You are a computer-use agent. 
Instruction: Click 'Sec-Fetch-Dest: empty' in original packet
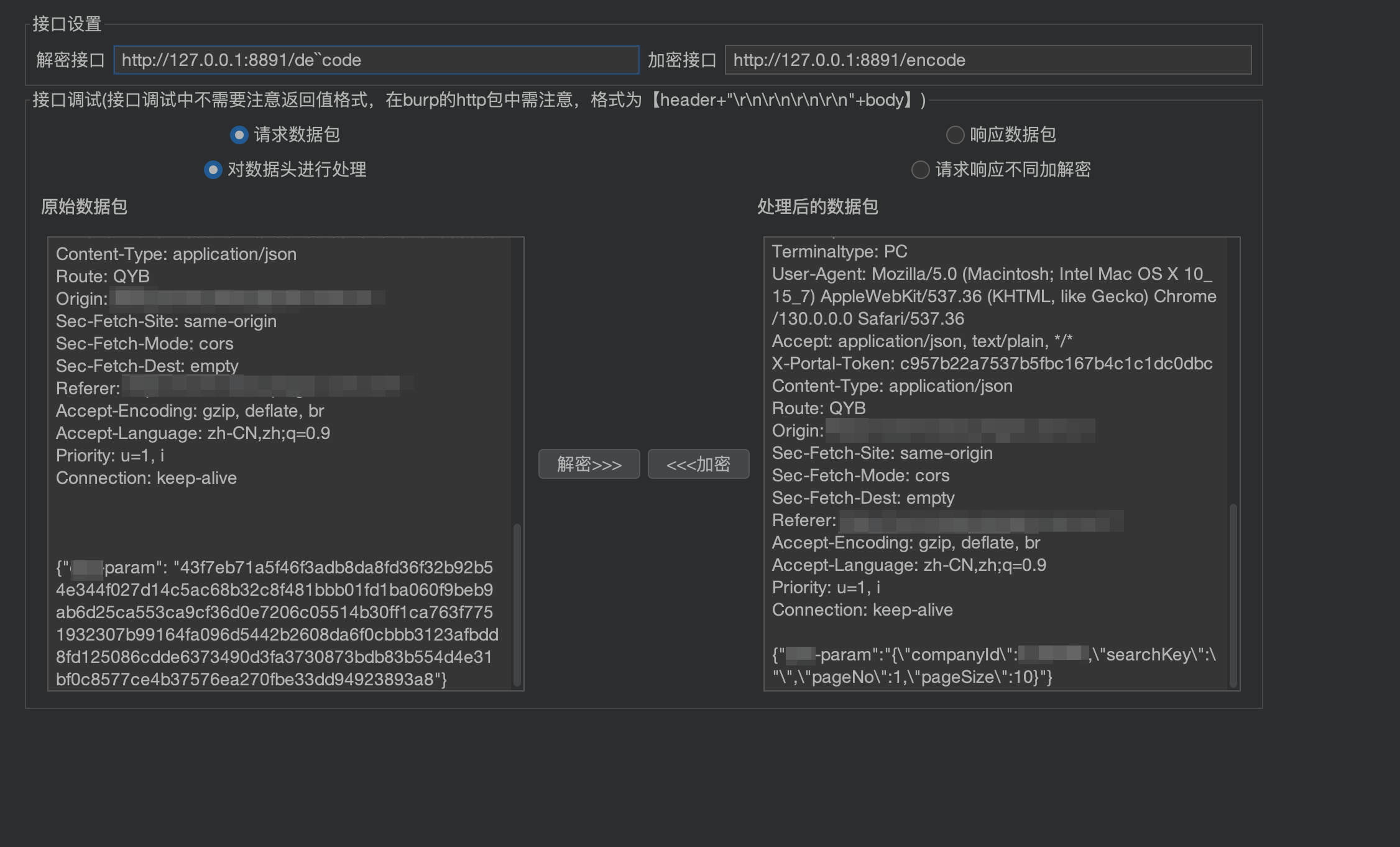[x=147, y=366]
